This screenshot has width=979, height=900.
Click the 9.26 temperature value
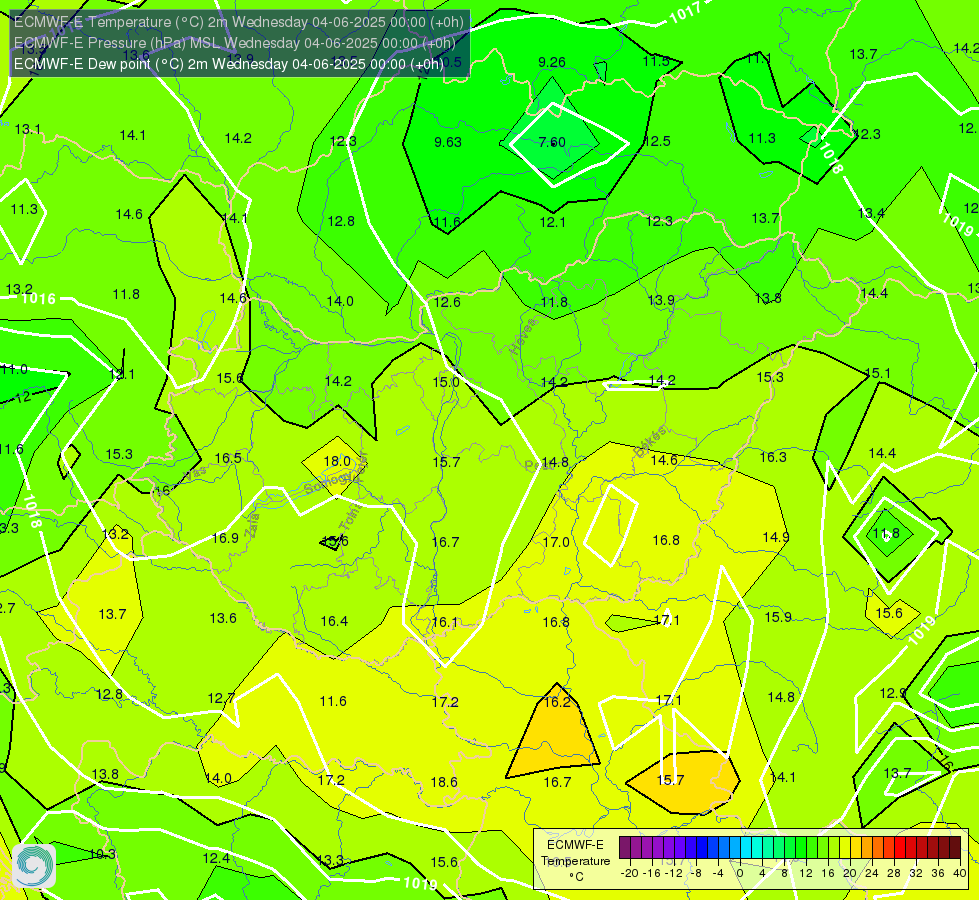click(552, 62)
